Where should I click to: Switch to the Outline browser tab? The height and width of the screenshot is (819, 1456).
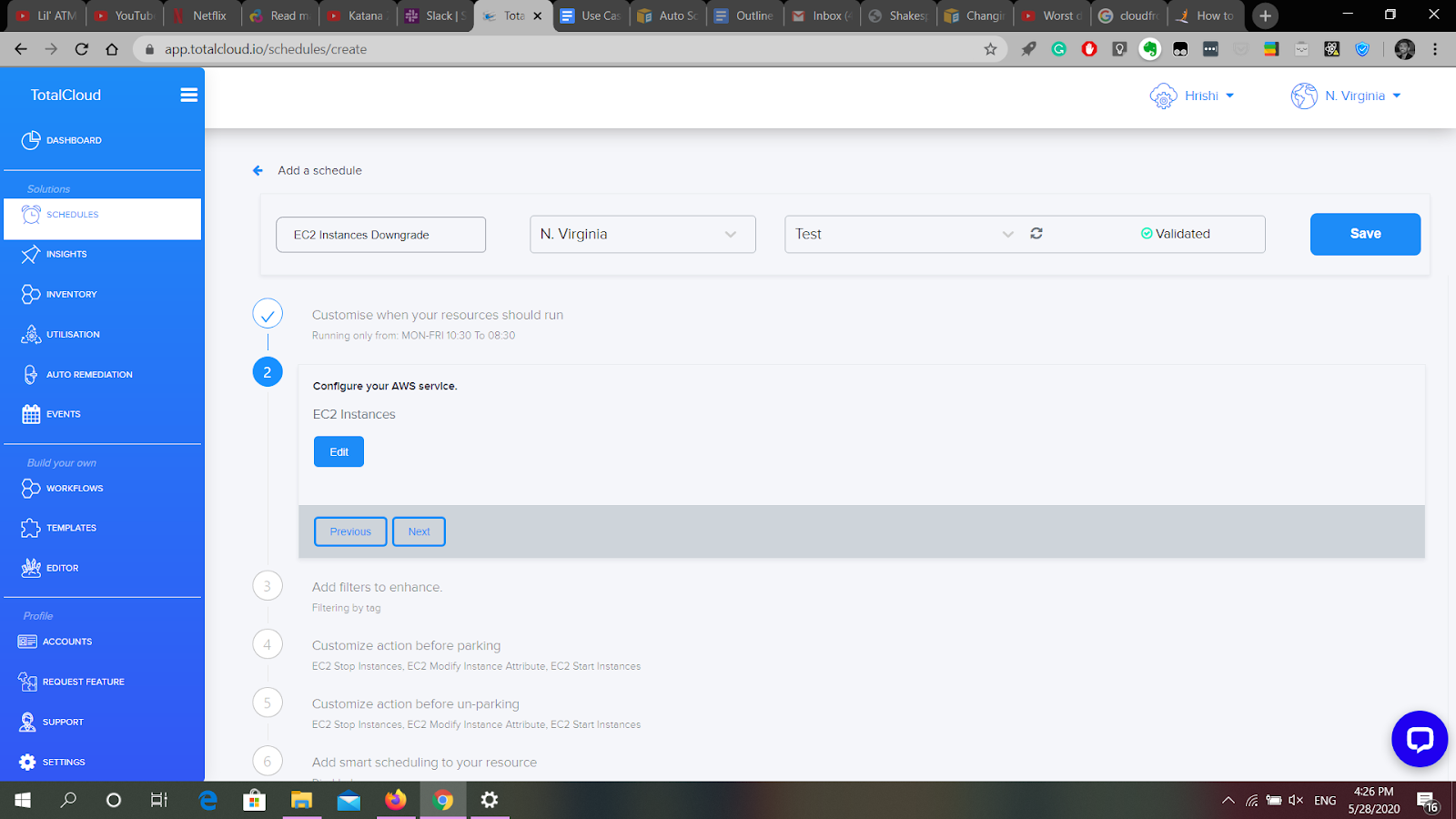click(744, 15)
